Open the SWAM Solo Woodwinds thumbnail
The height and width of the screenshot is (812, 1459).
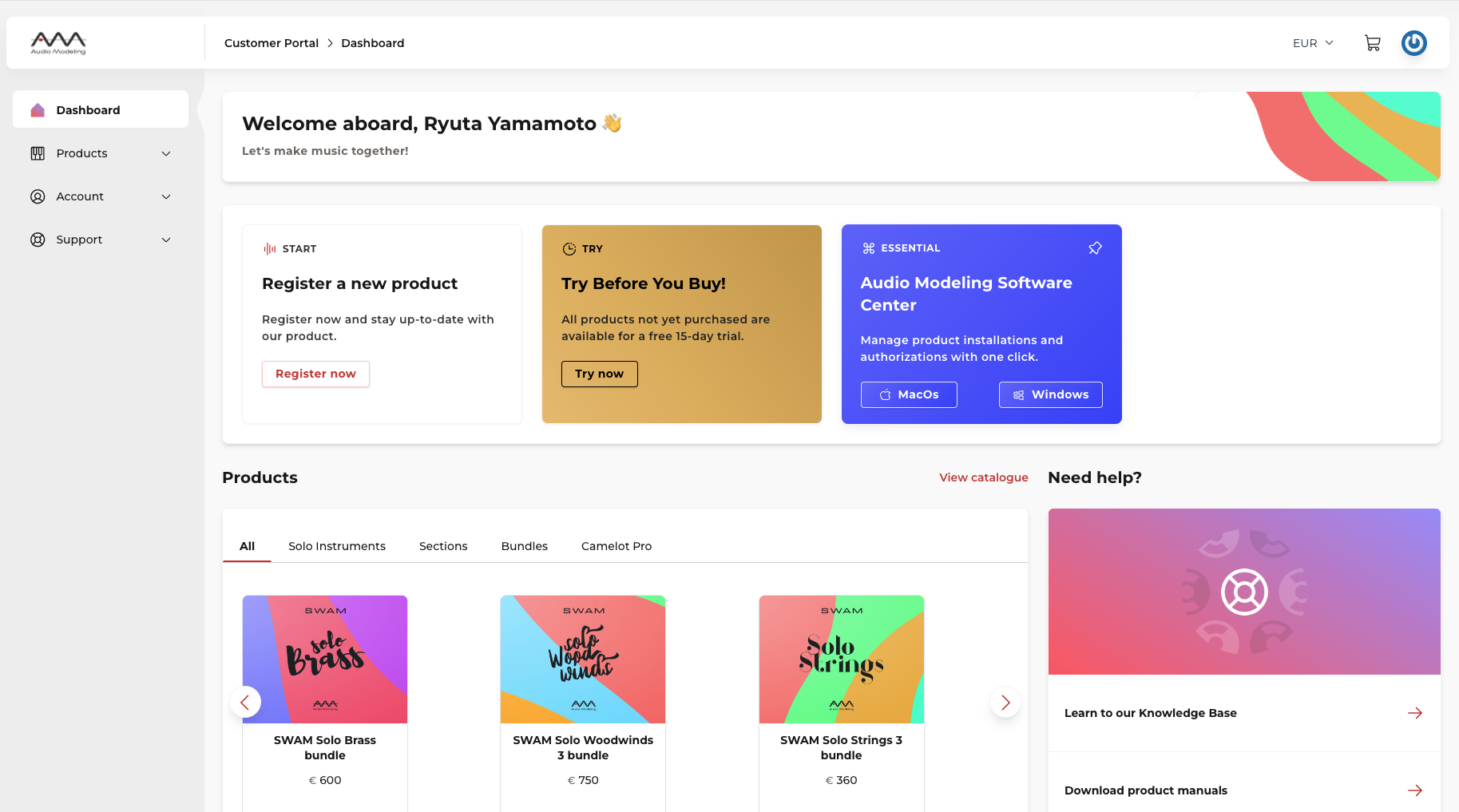point(583,660)
